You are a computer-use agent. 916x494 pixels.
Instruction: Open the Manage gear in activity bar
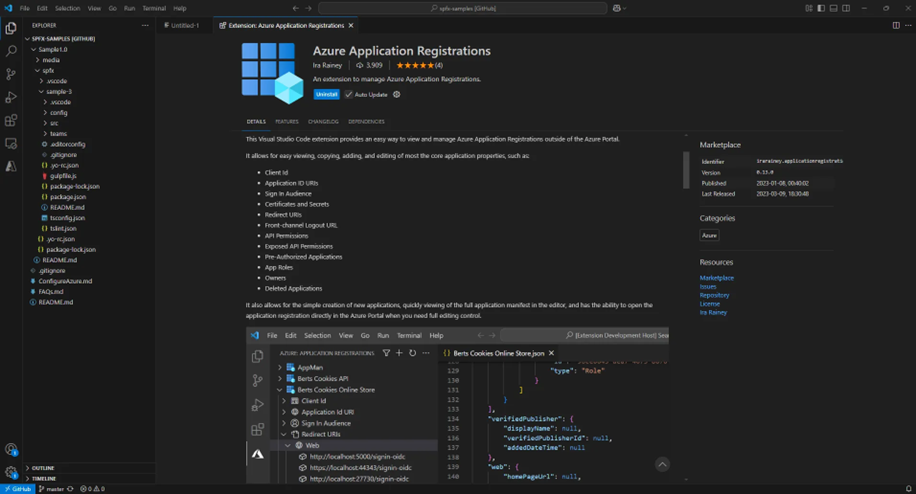click(x=11, y=472)
